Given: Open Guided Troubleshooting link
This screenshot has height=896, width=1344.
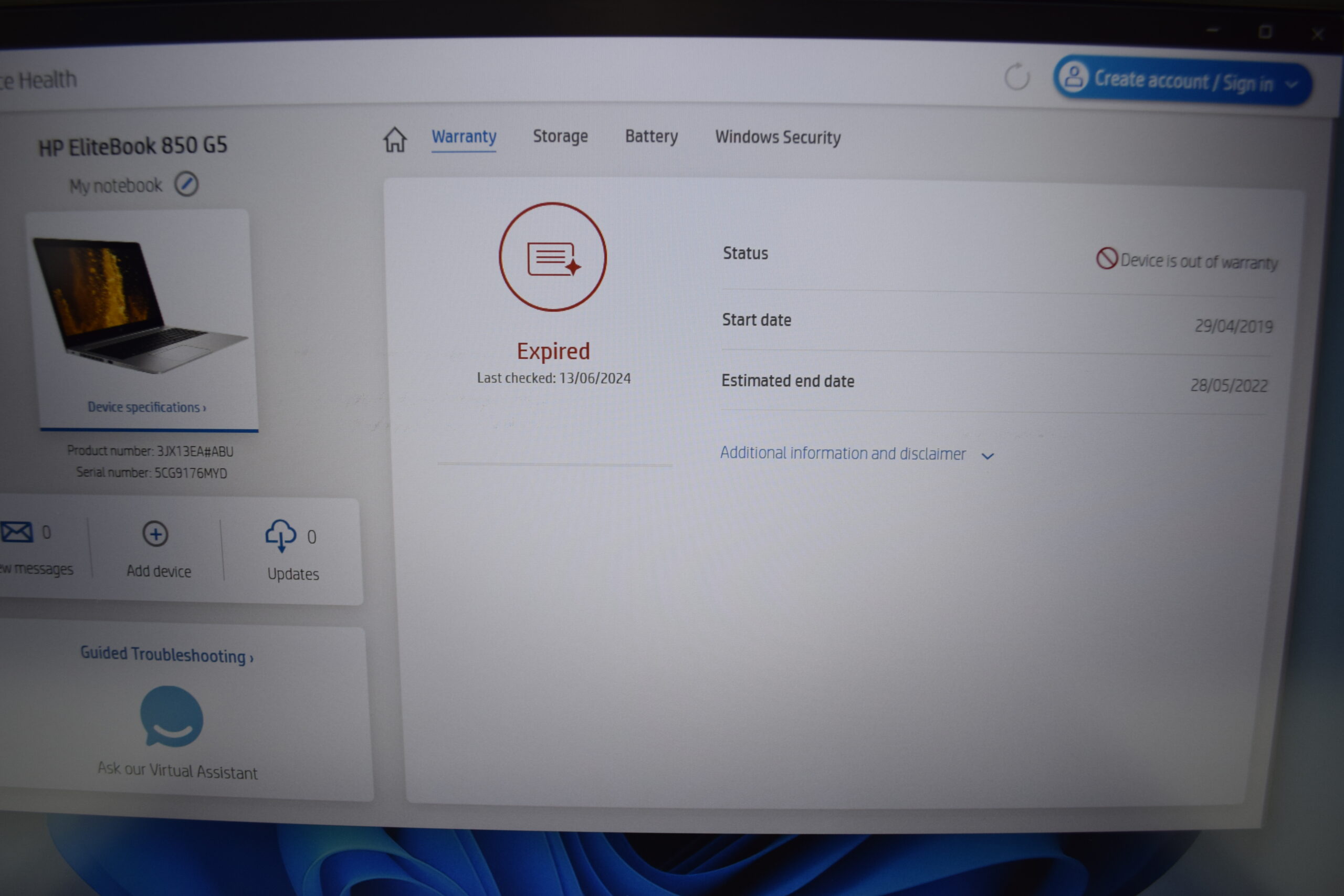Looking at the screenshot, I should pos(166,655).
